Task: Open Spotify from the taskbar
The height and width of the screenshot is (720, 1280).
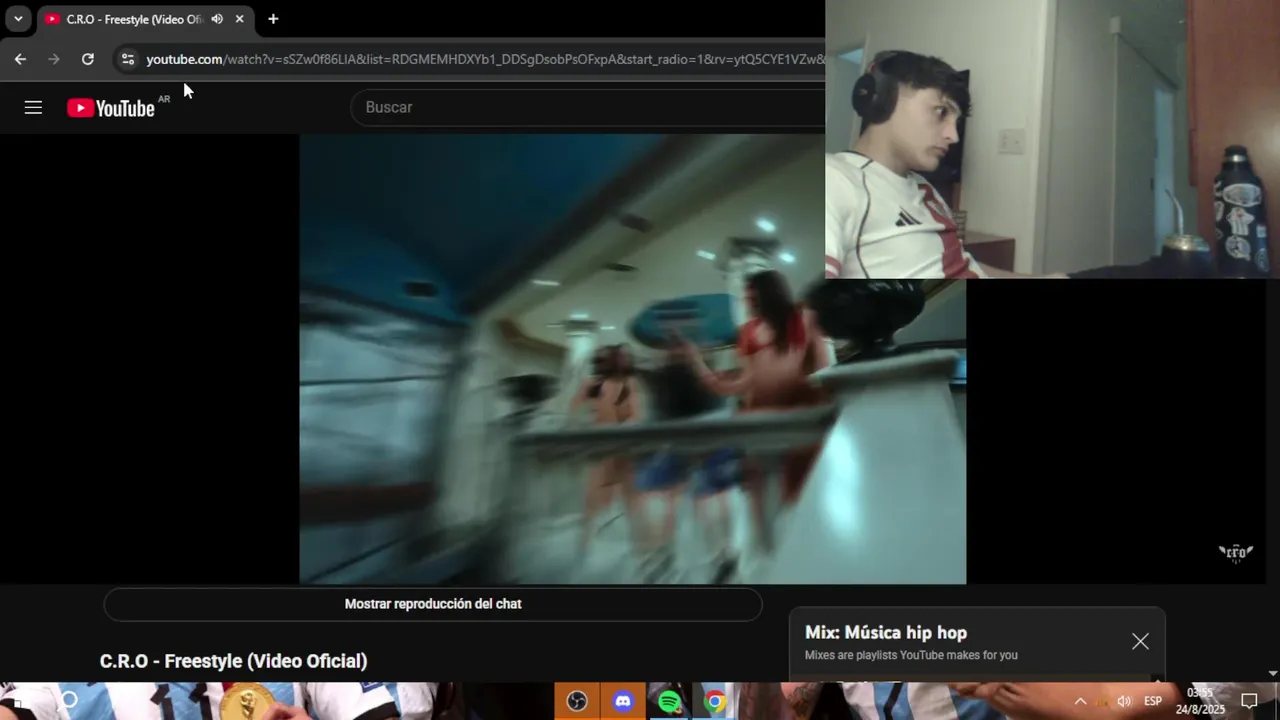Action: [669, 701]
